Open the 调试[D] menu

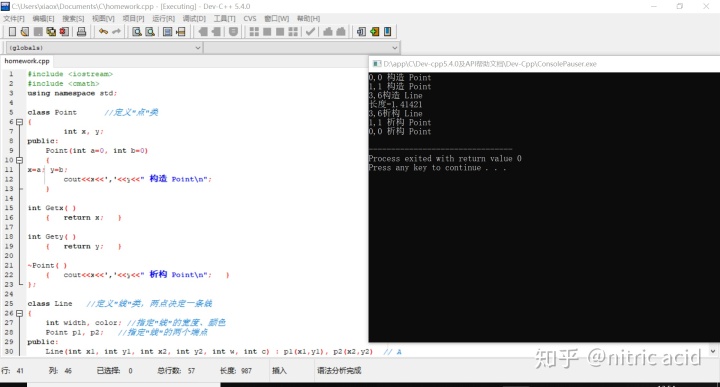coord(194,18)
